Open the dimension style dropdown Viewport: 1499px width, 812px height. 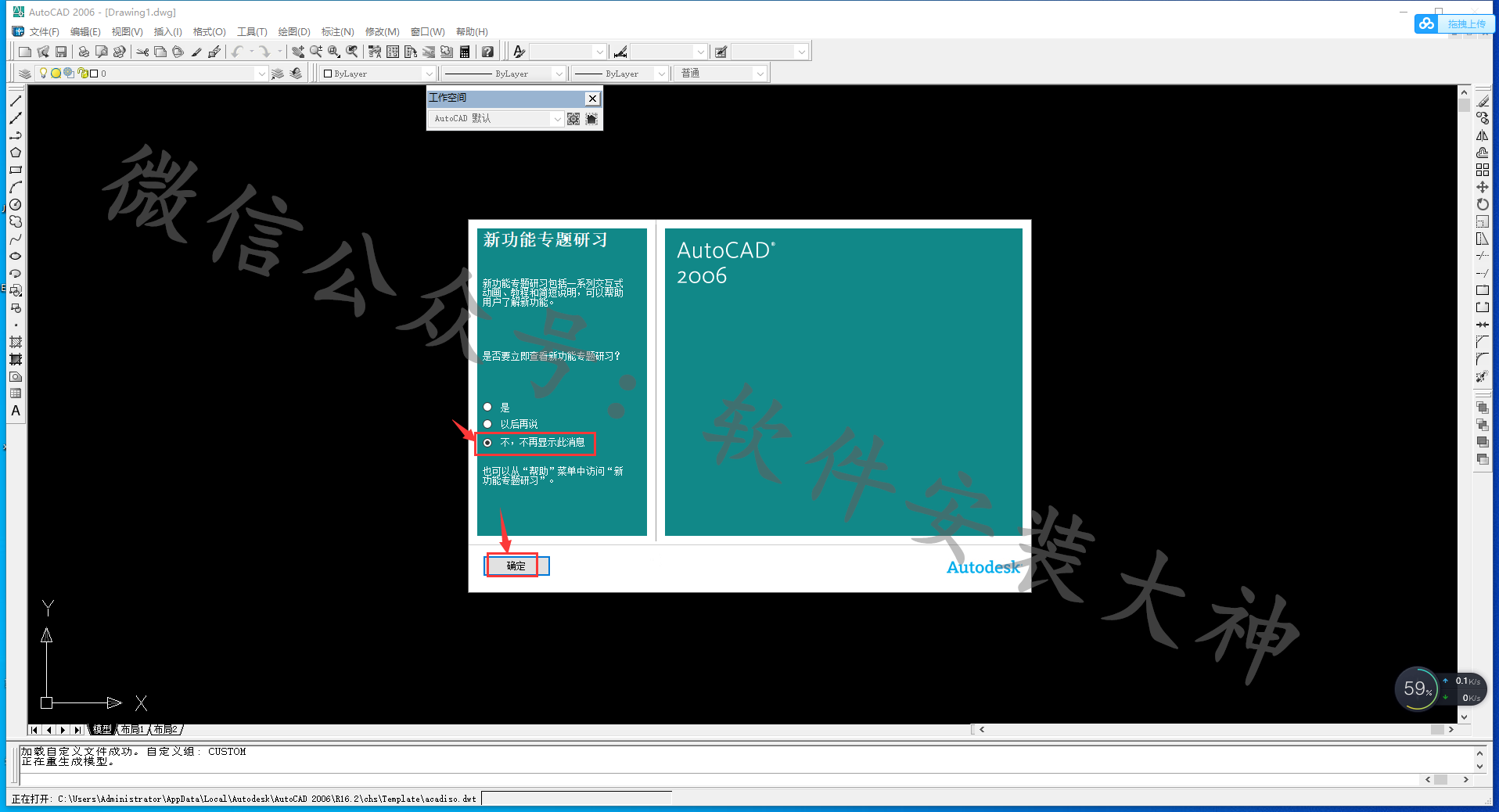700,52
